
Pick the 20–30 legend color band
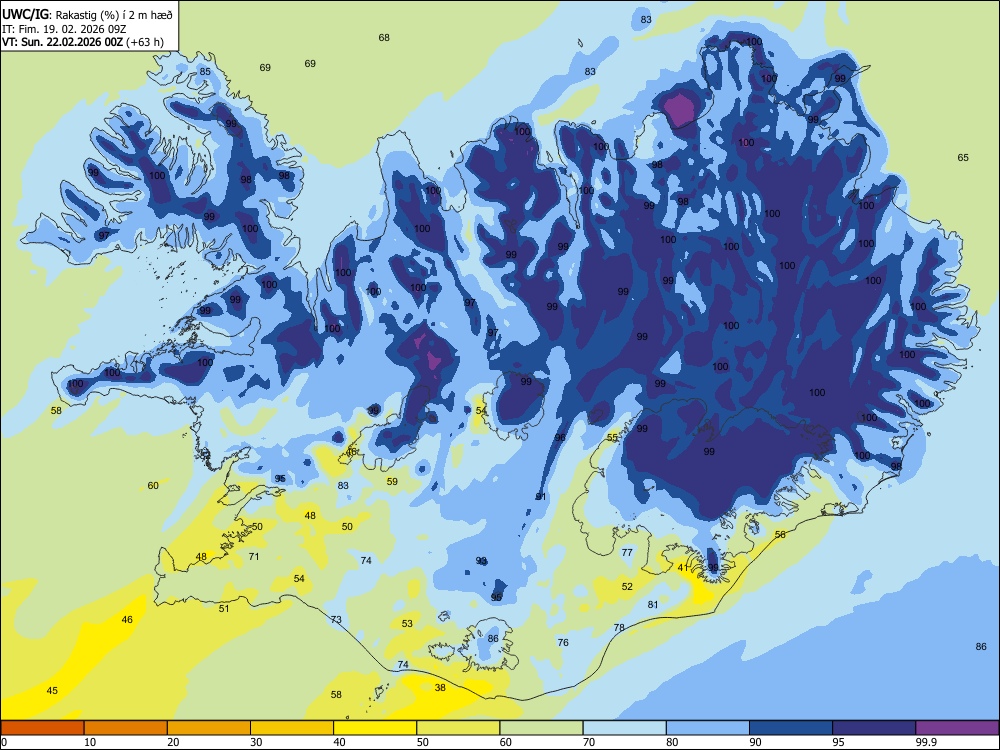(209, 728)
